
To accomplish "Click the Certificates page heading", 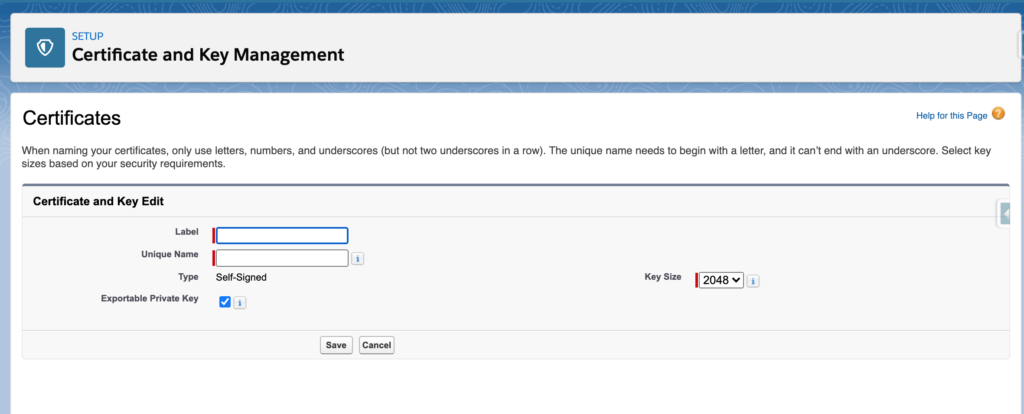I will (71, 118).
